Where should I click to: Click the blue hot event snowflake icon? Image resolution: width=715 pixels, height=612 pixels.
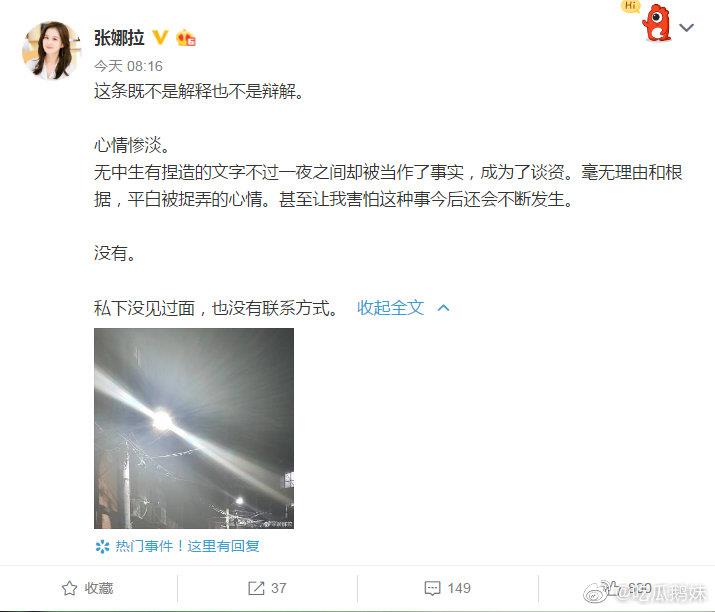tap(103, 546)
